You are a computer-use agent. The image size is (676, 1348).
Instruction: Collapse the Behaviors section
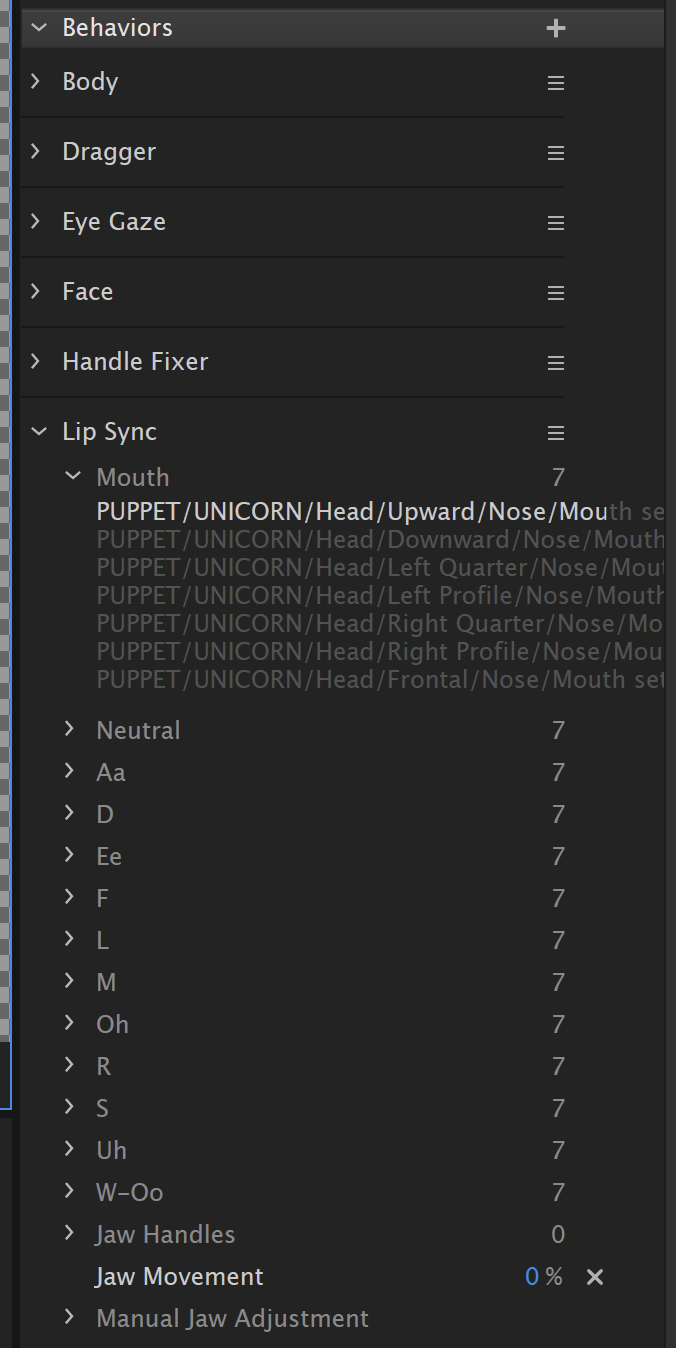[39, 28]
